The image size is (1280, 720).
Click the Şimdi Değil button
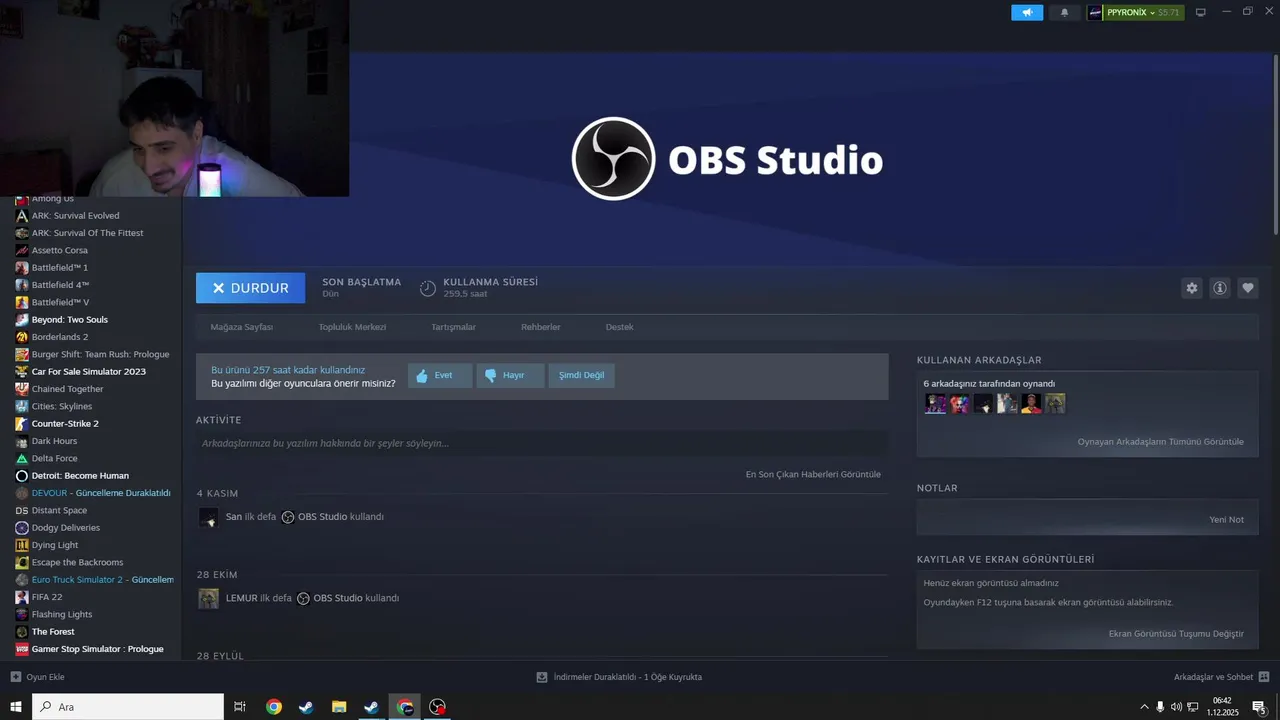coord(581,376)
